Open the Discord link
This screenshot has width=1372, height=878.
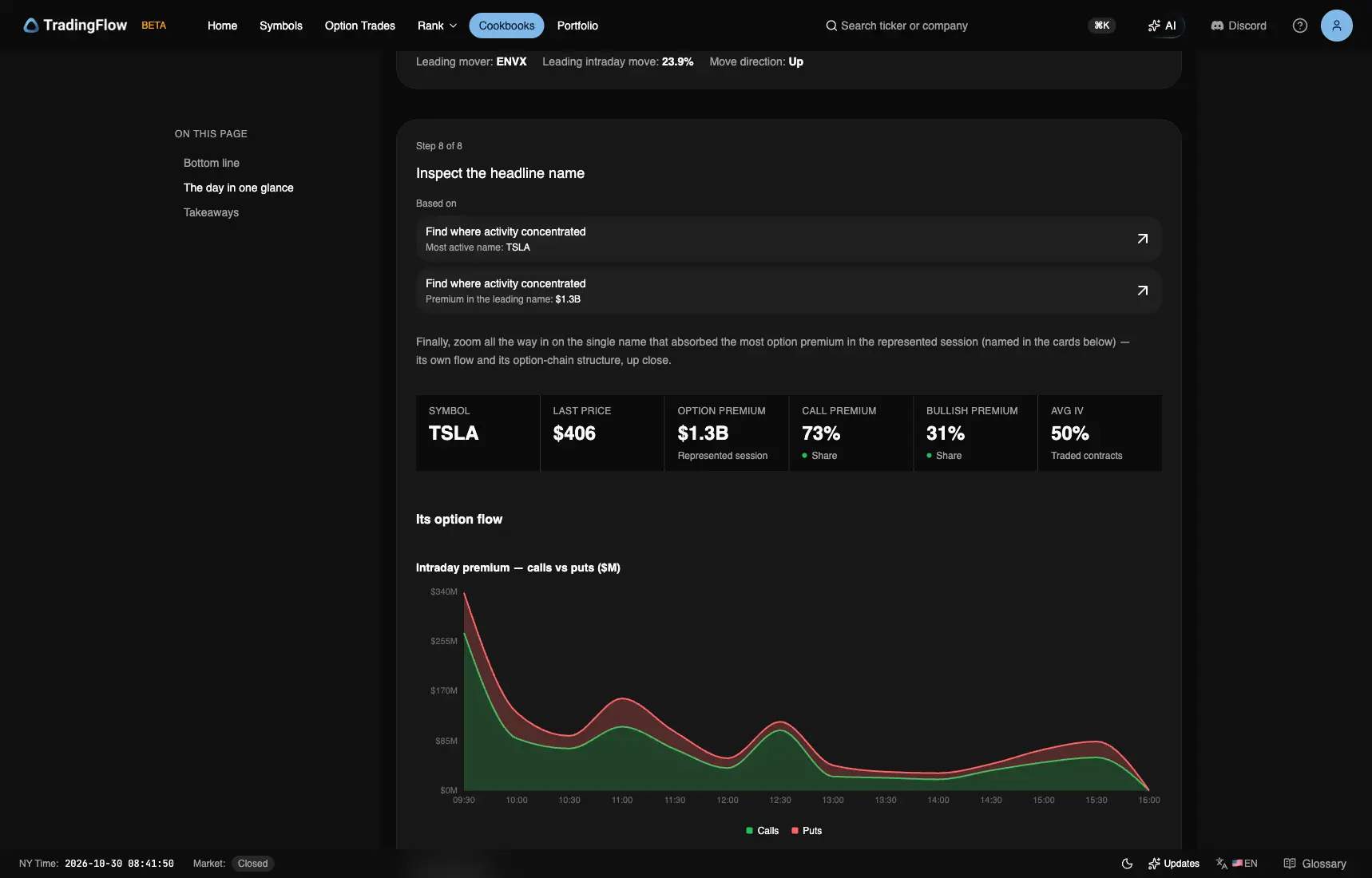click(1239, 26)
